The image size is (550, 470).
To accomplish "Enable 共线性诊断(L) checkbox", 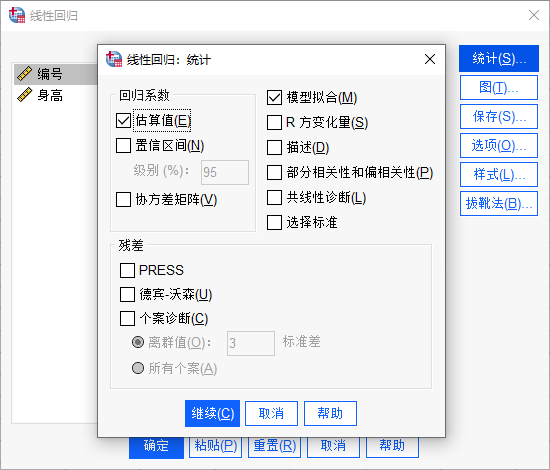I will point(274,197).
